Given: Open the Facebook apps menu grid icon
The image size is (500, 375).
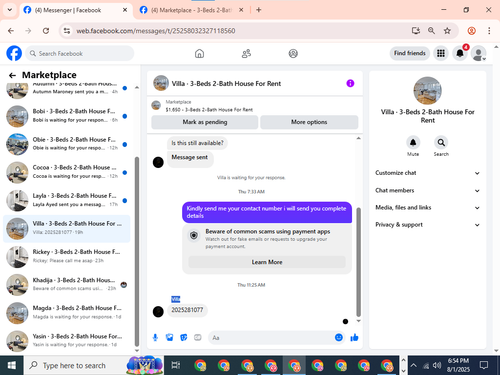Looking at the screenshot, I should [x=441, y=53].
